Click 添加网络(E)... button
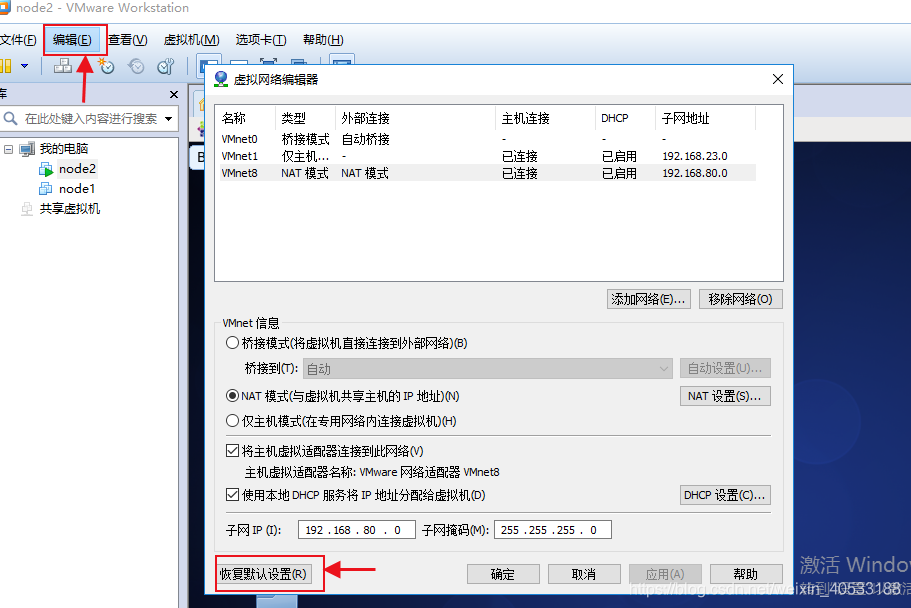Image resolution: width=911 pixels, height=608 pixels. tap(648, 299)
